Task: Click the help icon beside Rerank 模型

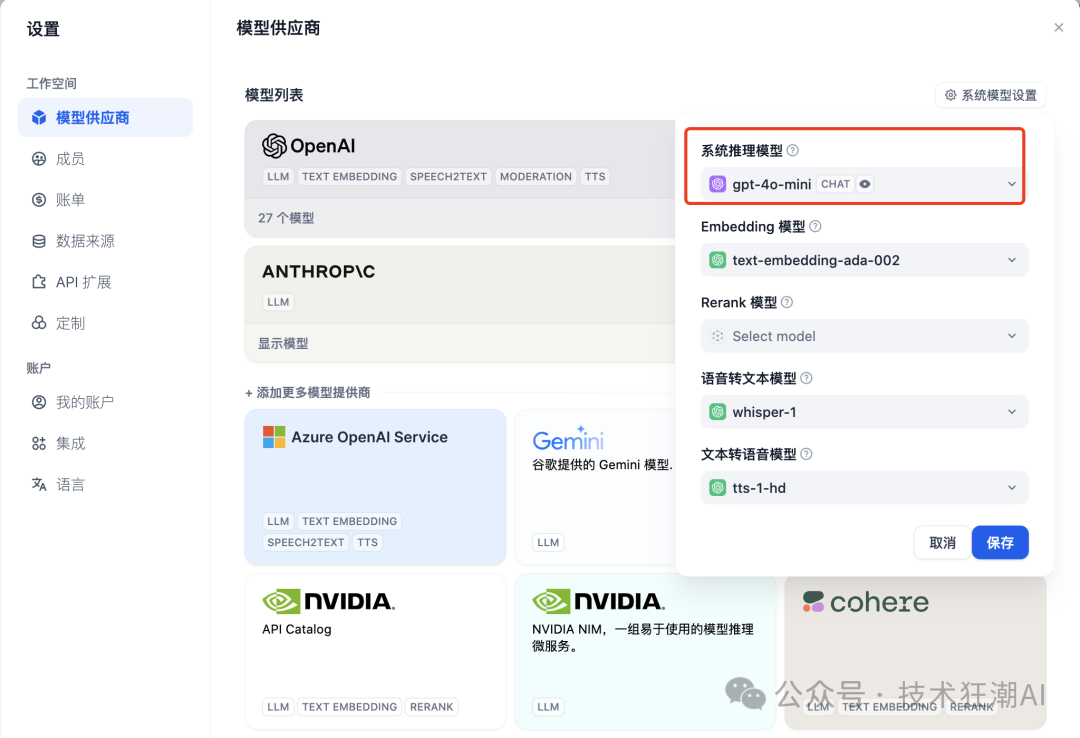Action: click(x=787, y=303)
